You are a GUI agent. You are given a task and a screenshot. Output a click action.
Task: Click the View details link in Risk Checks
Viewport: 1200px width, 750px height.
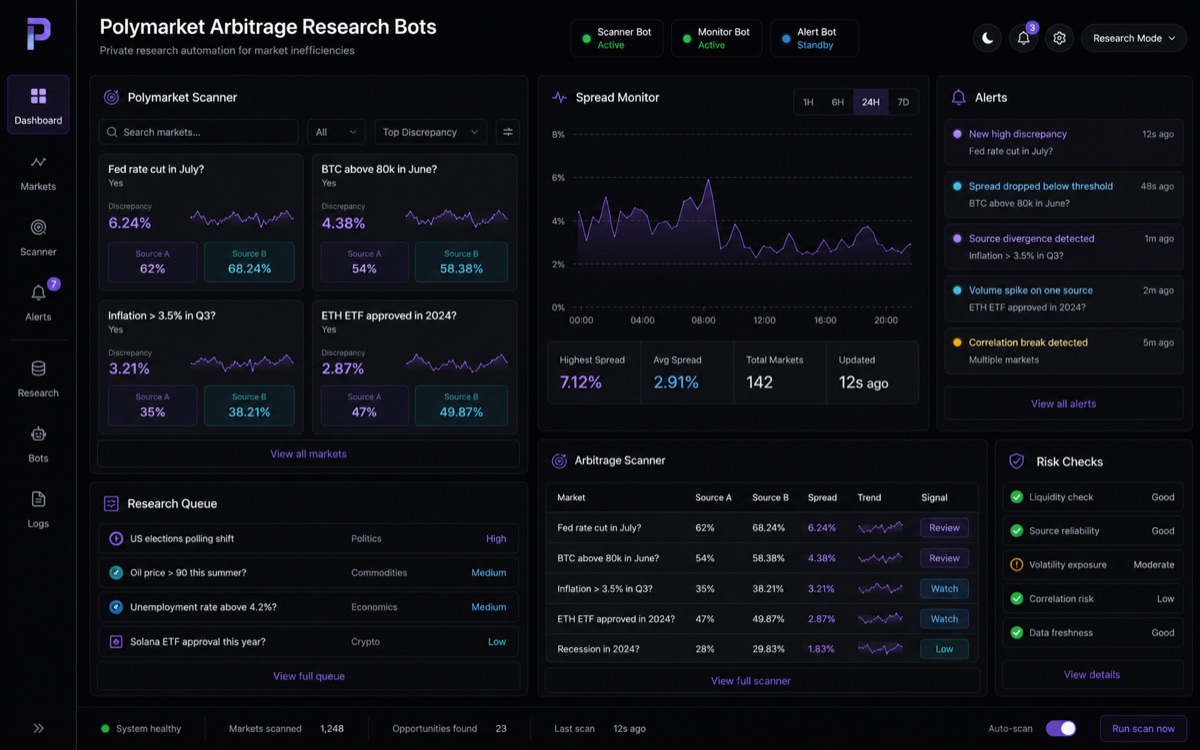[x=1092, y=675]
